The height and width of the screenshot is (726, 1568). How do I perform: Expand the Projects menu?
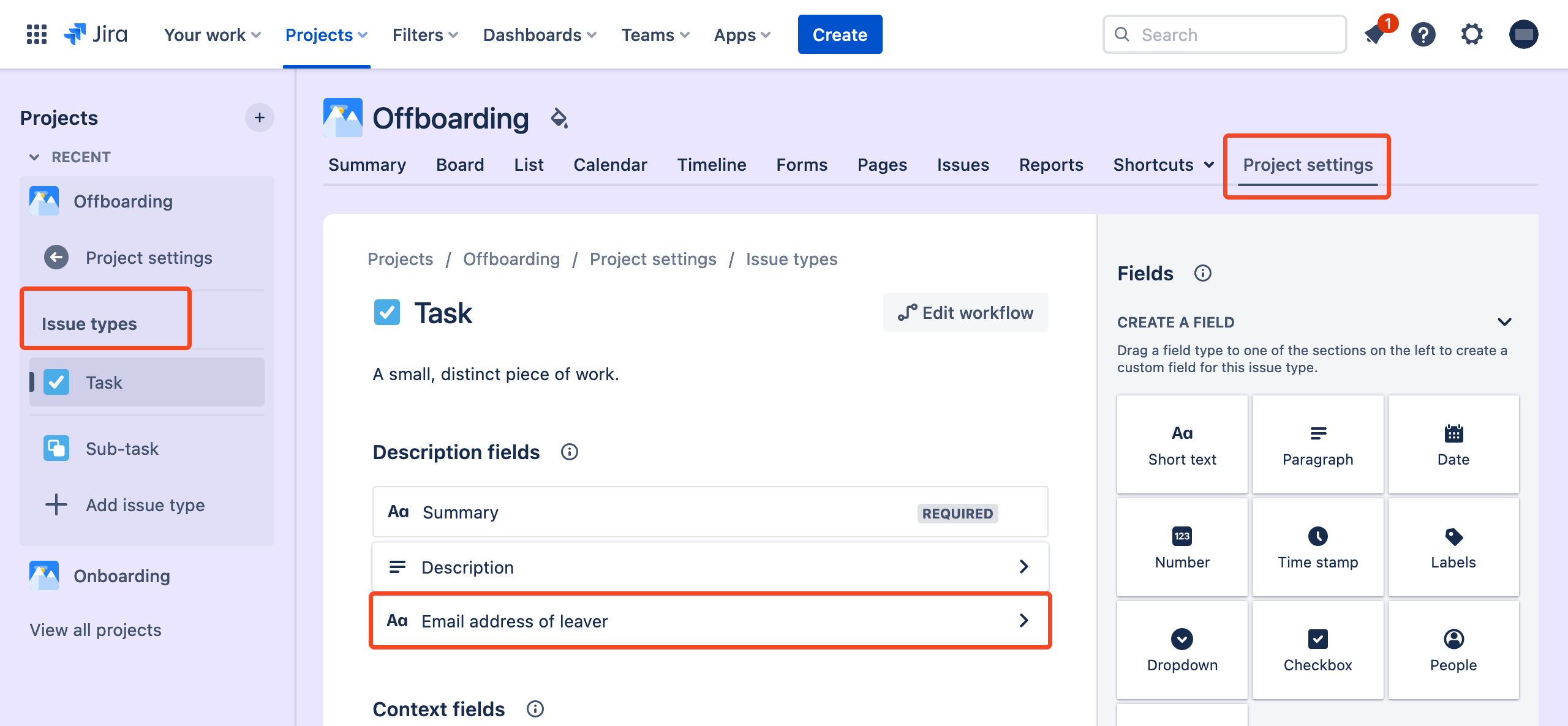point(326,35)
